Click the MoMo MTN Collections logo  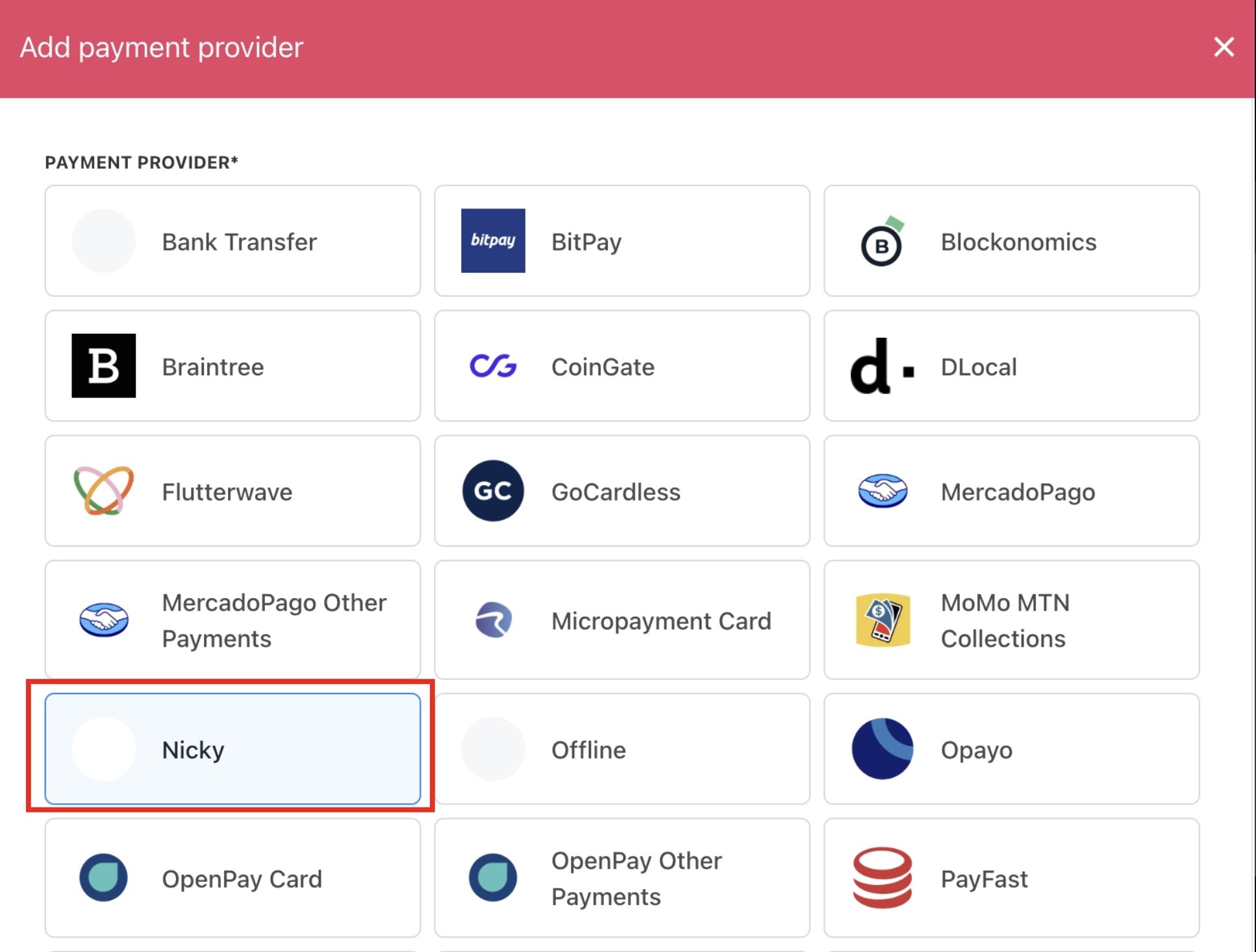click(883, 620)
